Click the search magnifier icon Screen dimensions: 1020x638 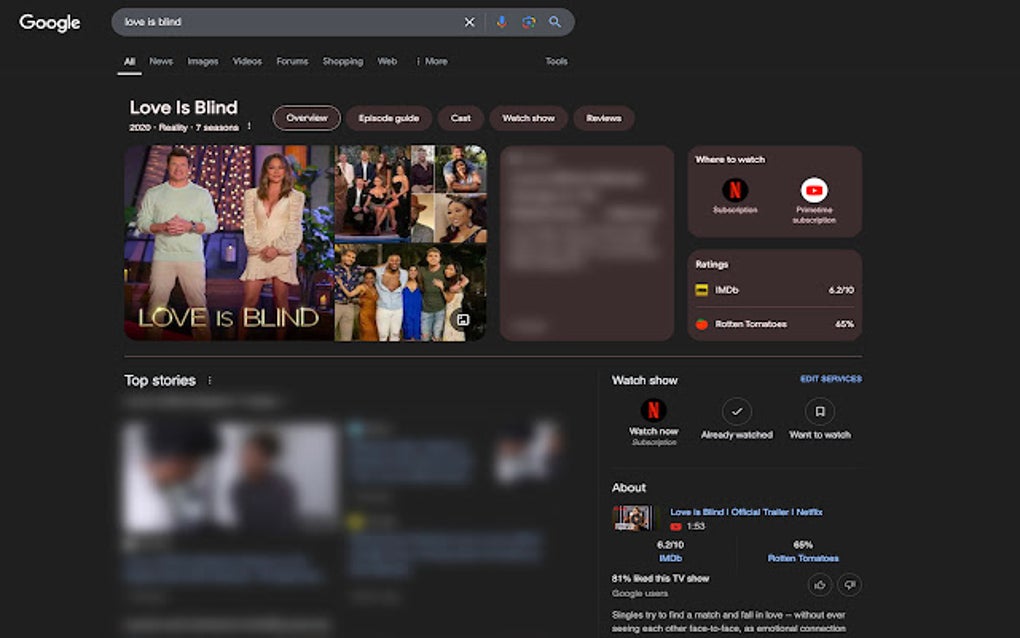point(555,21)
